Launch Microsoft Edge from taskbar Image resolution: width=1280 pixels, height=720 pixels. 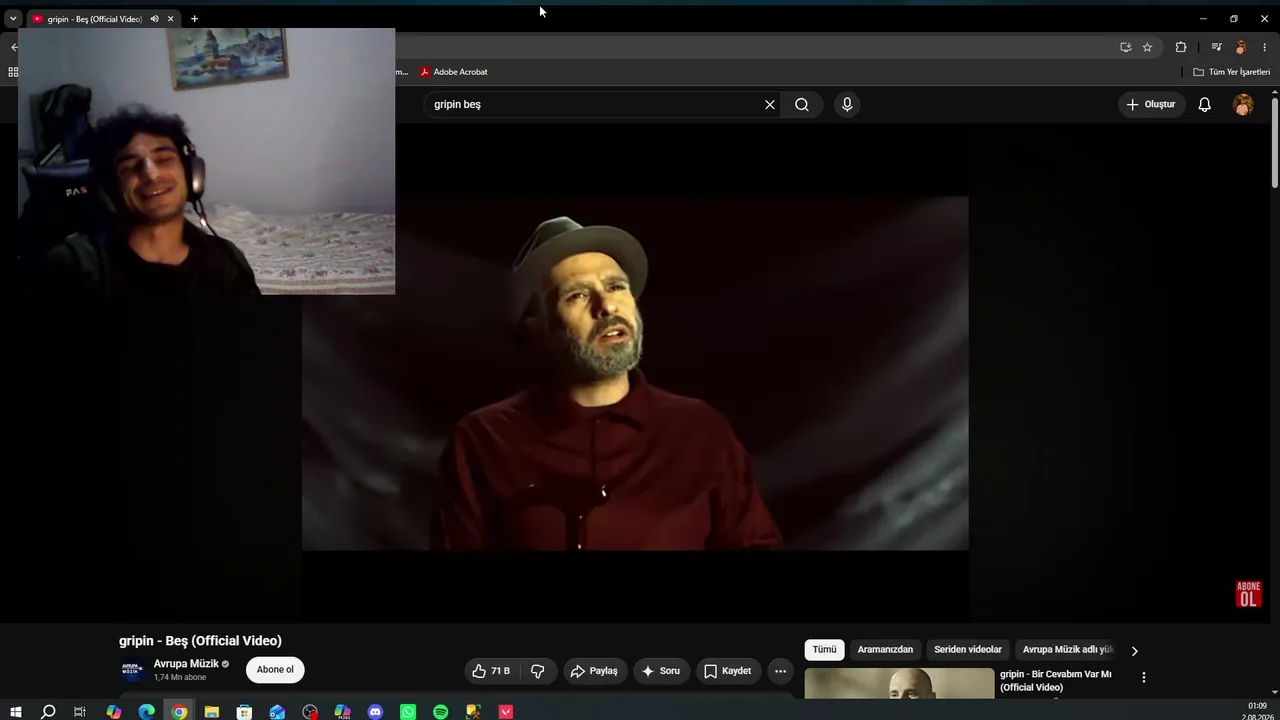click(147, 712)
